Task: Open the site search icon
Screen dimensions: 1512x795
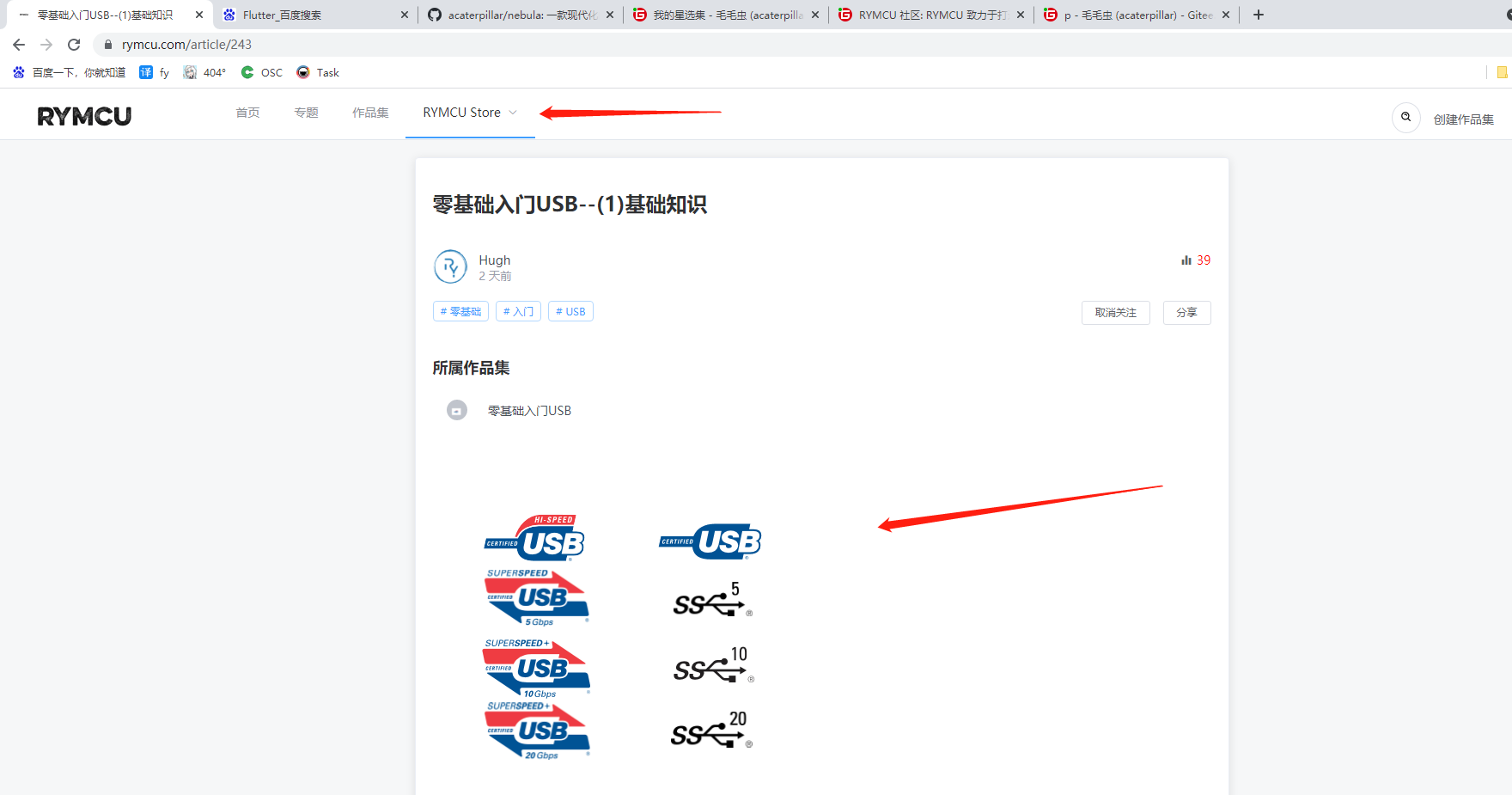Action: 1405,117
